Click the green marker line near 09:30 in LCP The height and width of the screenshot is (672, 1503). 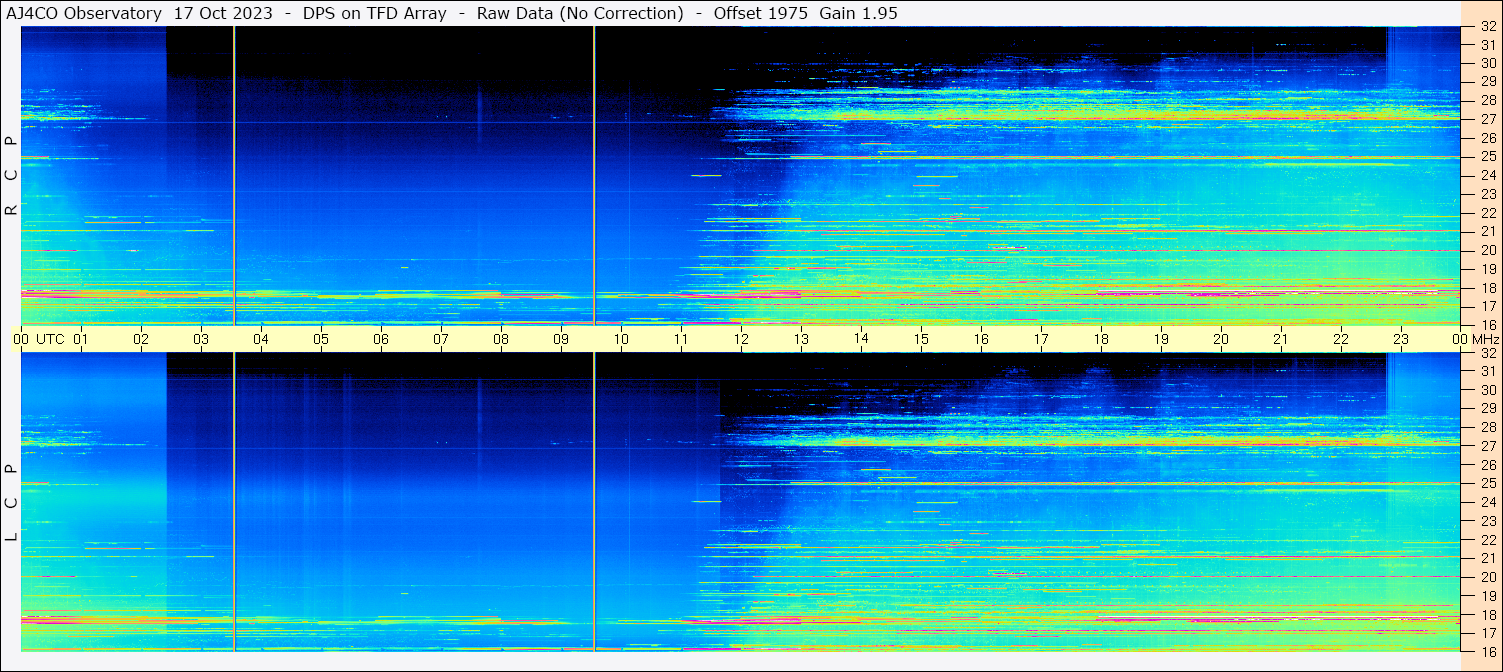(x=594, y=500)
